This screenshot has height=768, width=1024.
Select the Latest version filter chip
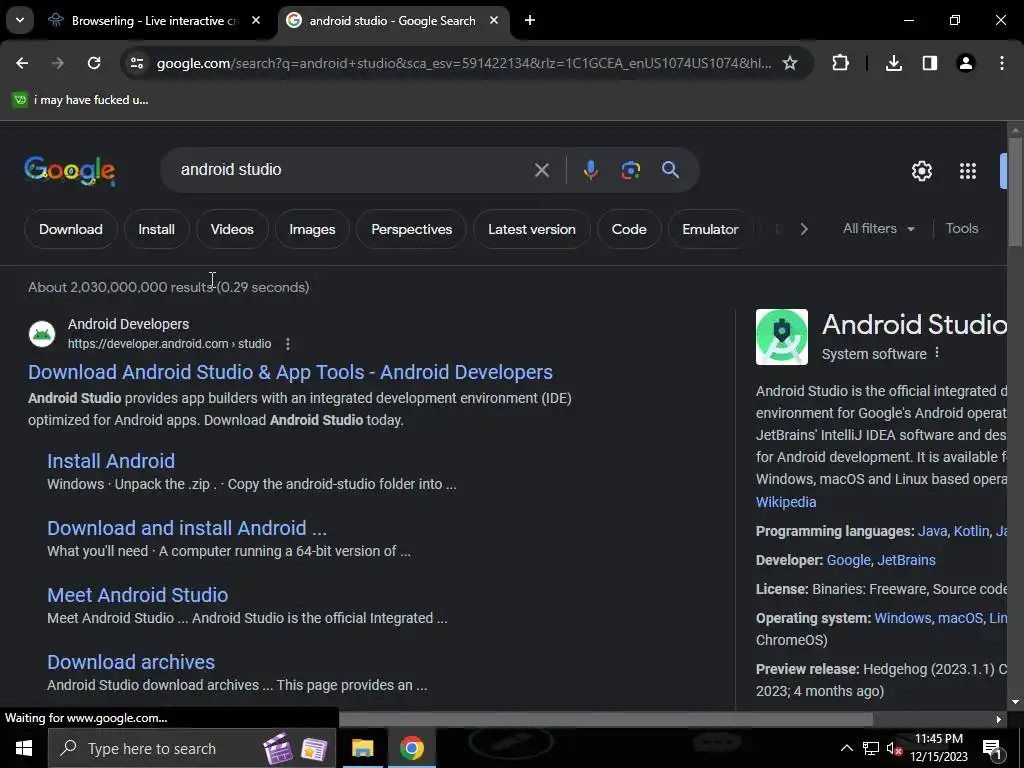(x=532, y=229)
